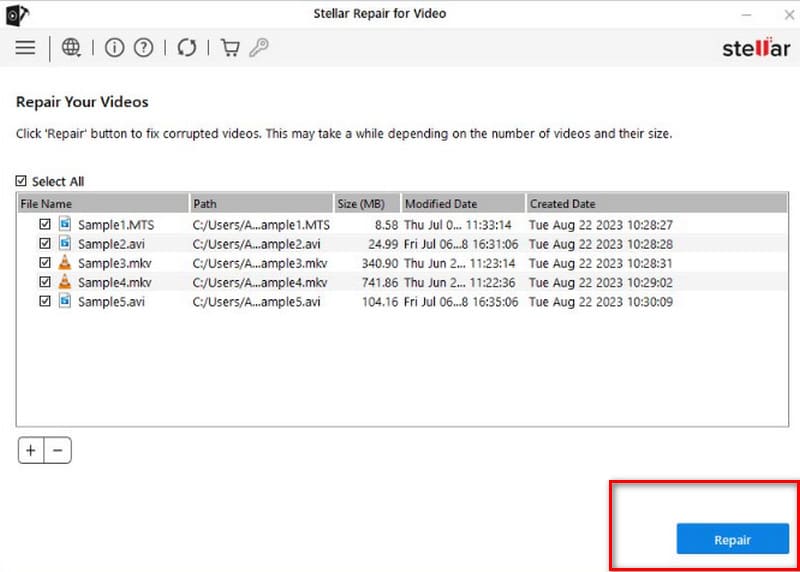Screen dimensions: 800x572
Task: Toggle the Select All checkbox
Action: [x=22, y=181]
